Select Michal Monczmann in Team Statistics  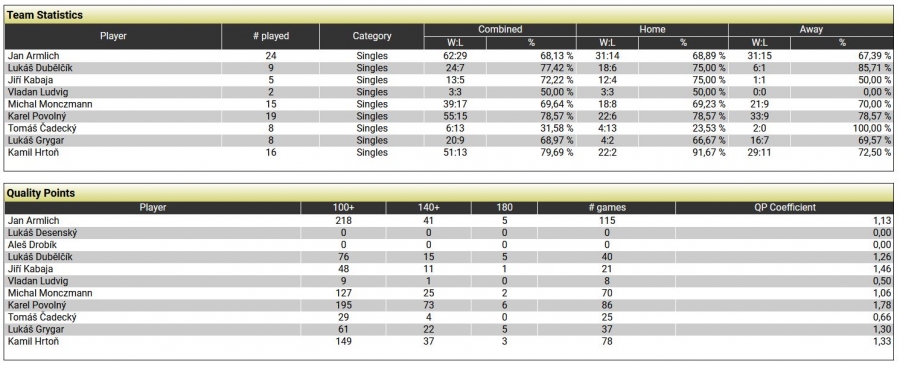click(x=50, y=104)
